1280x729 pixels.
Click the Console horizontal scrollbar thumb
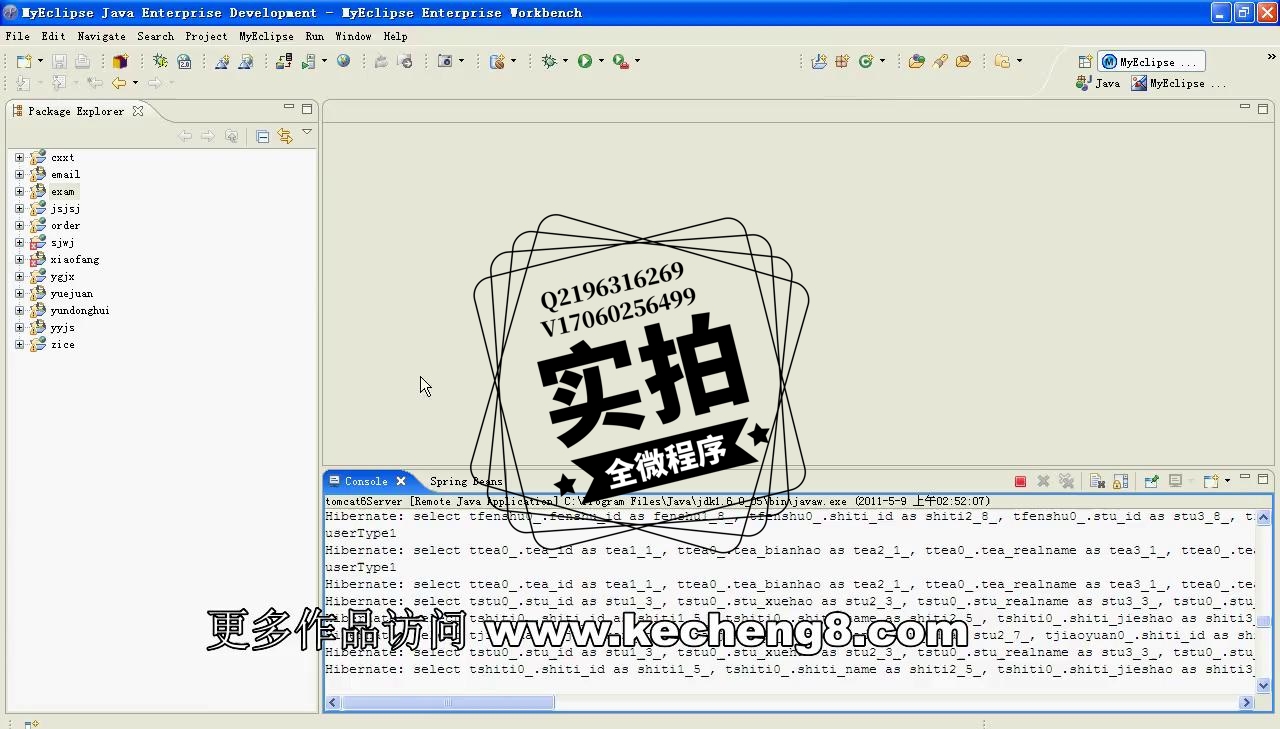click(x=448, y=702)
